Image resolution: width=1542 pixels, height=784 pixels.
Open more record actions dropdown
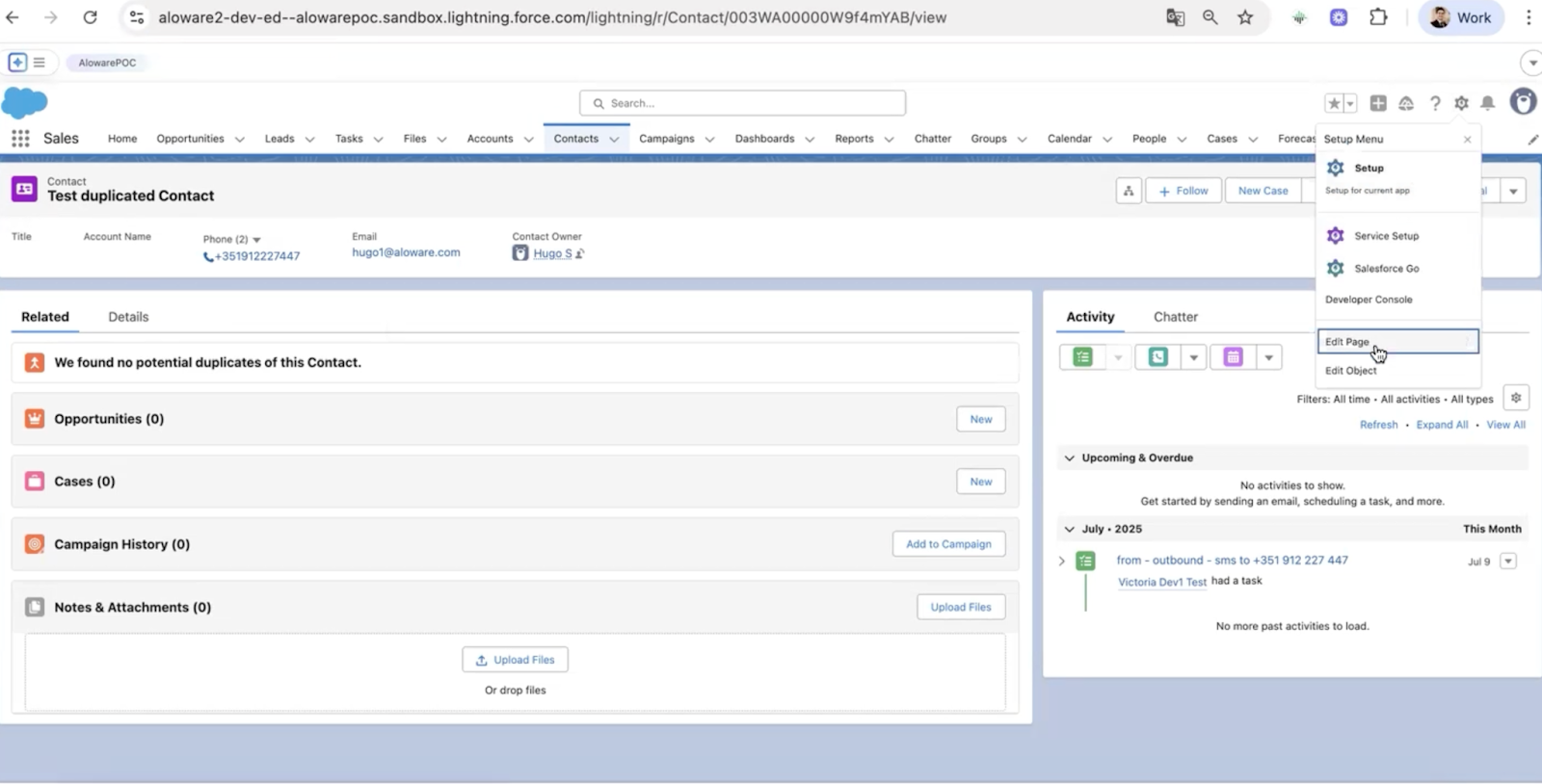1513,191
